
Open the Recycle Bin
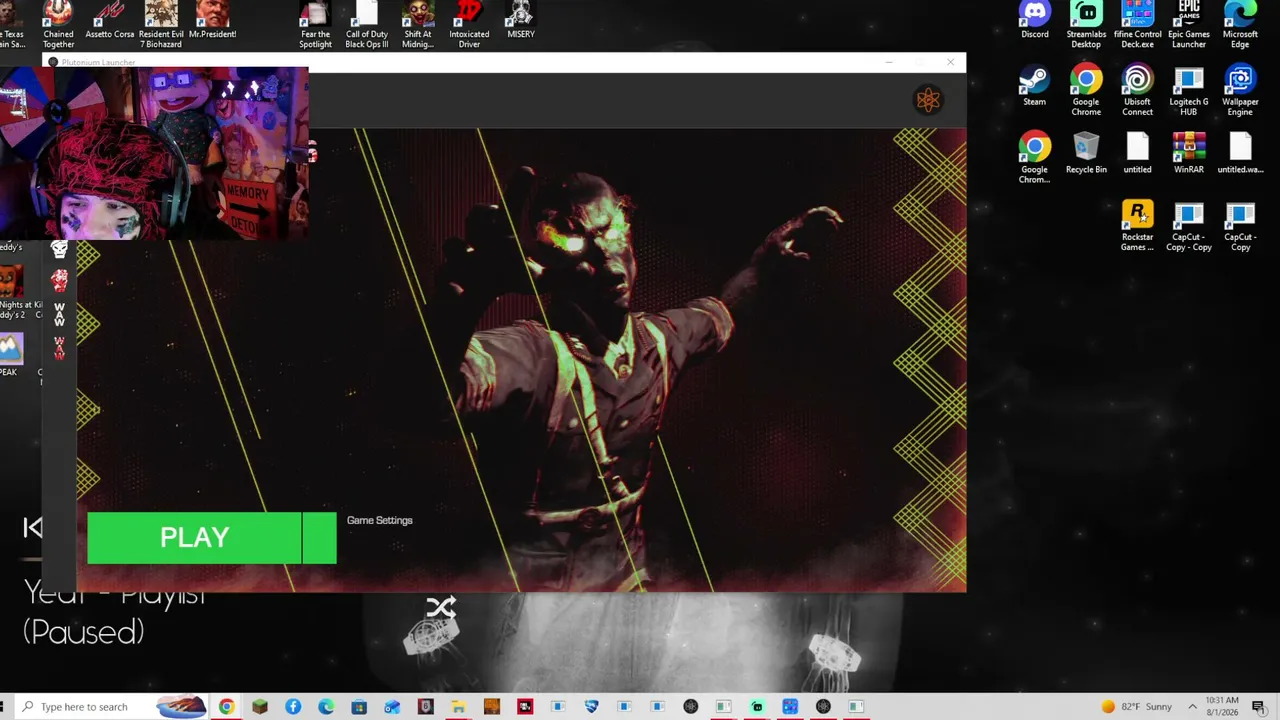coord(1086,153)
